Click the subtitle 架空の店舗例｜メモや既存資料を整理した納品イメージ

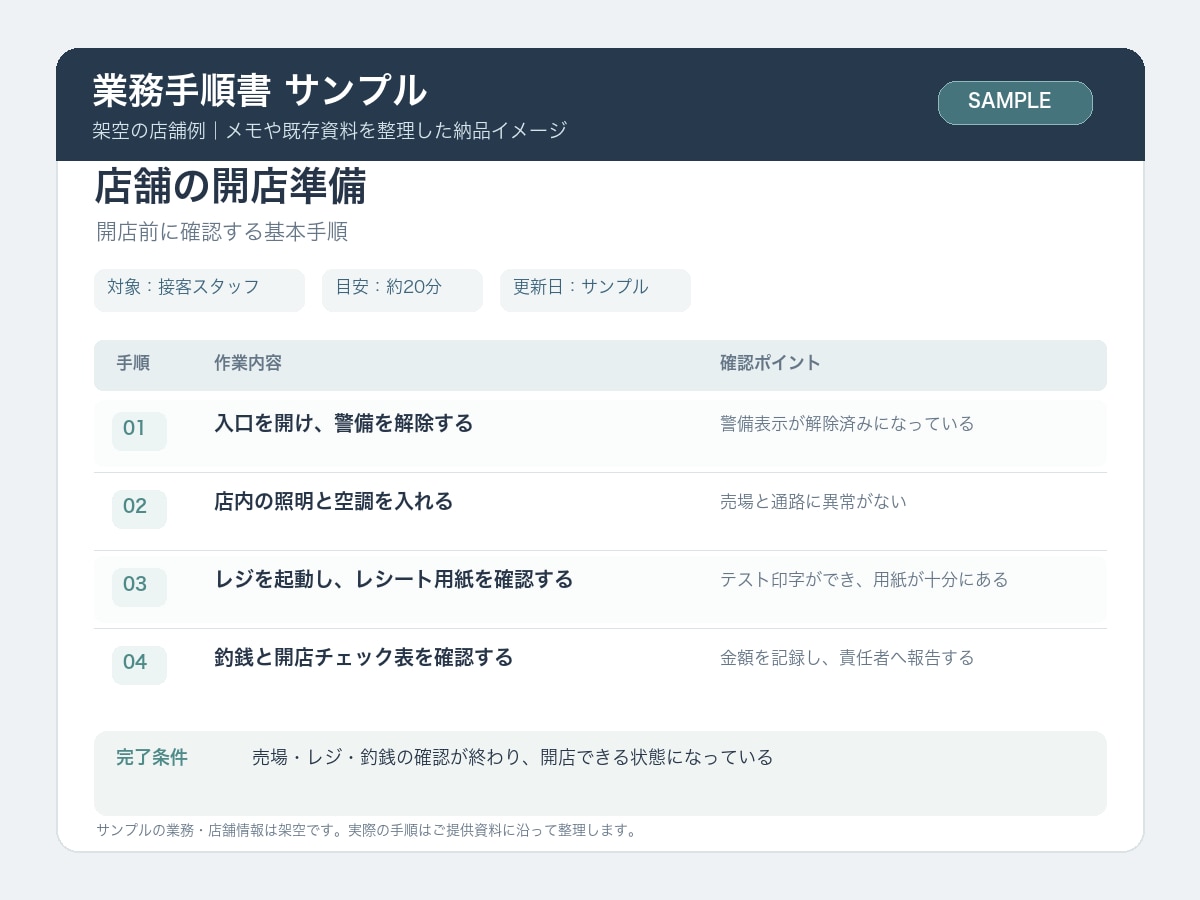coord(330,130)
